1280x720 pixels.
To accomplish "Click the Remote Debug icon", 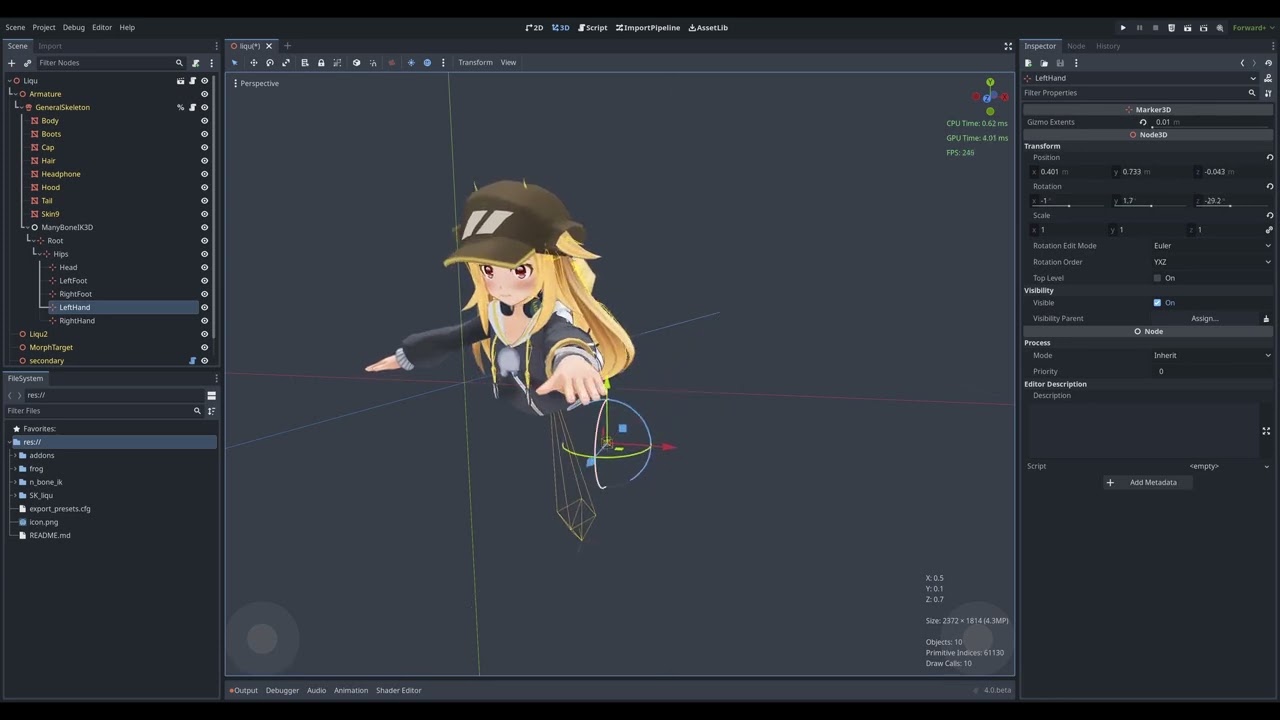I will (1171, 28).
